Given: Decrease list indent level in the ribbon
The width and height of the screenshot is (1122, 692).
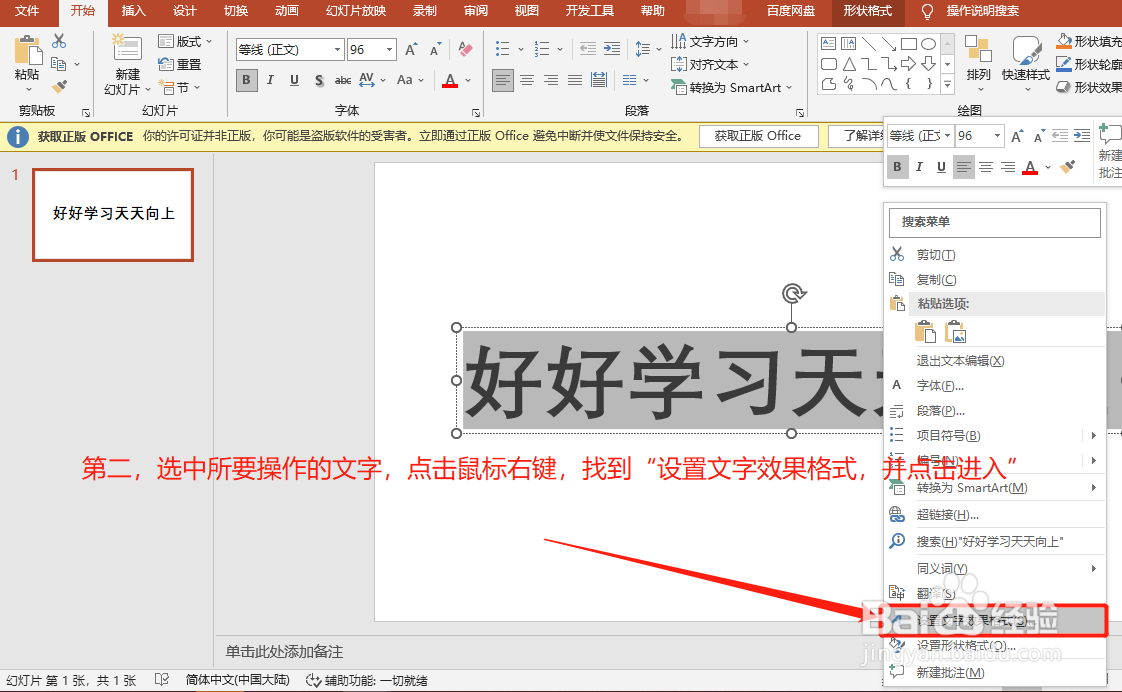Looking at the screenshot, I should tap(587, 49).
